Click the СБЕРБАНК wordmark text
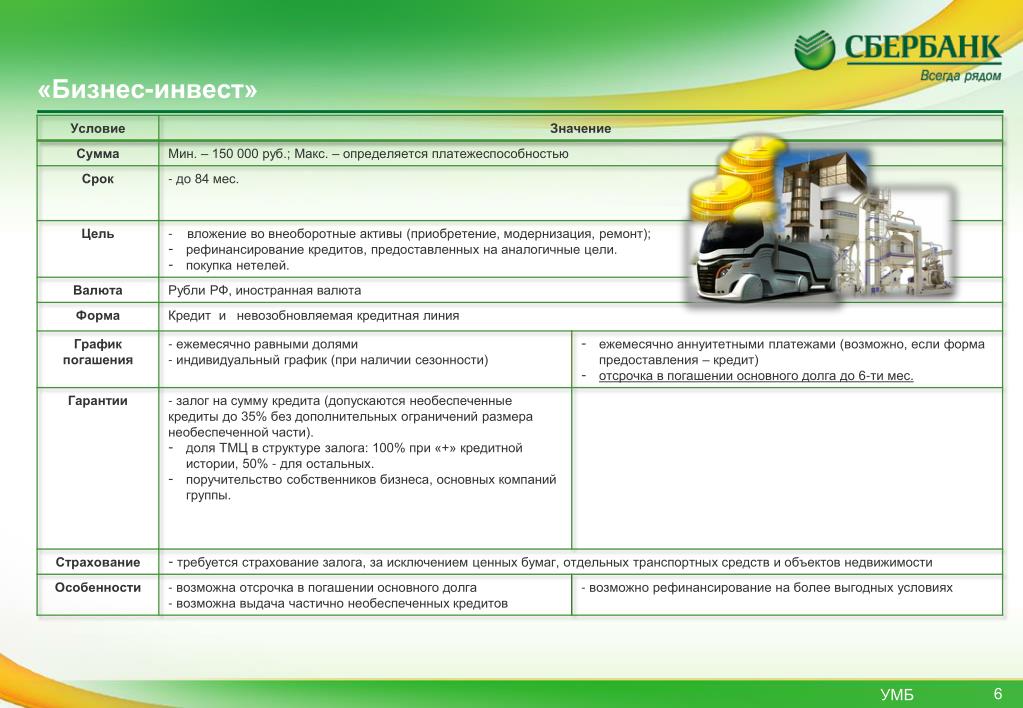The image size is (1023, 708). [x=923, y=47]
